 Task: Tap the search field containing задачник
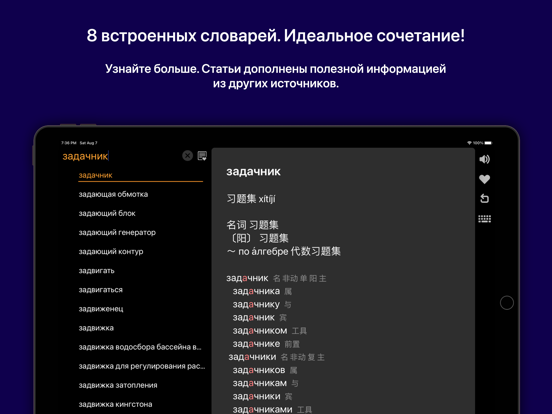point(120,156)
